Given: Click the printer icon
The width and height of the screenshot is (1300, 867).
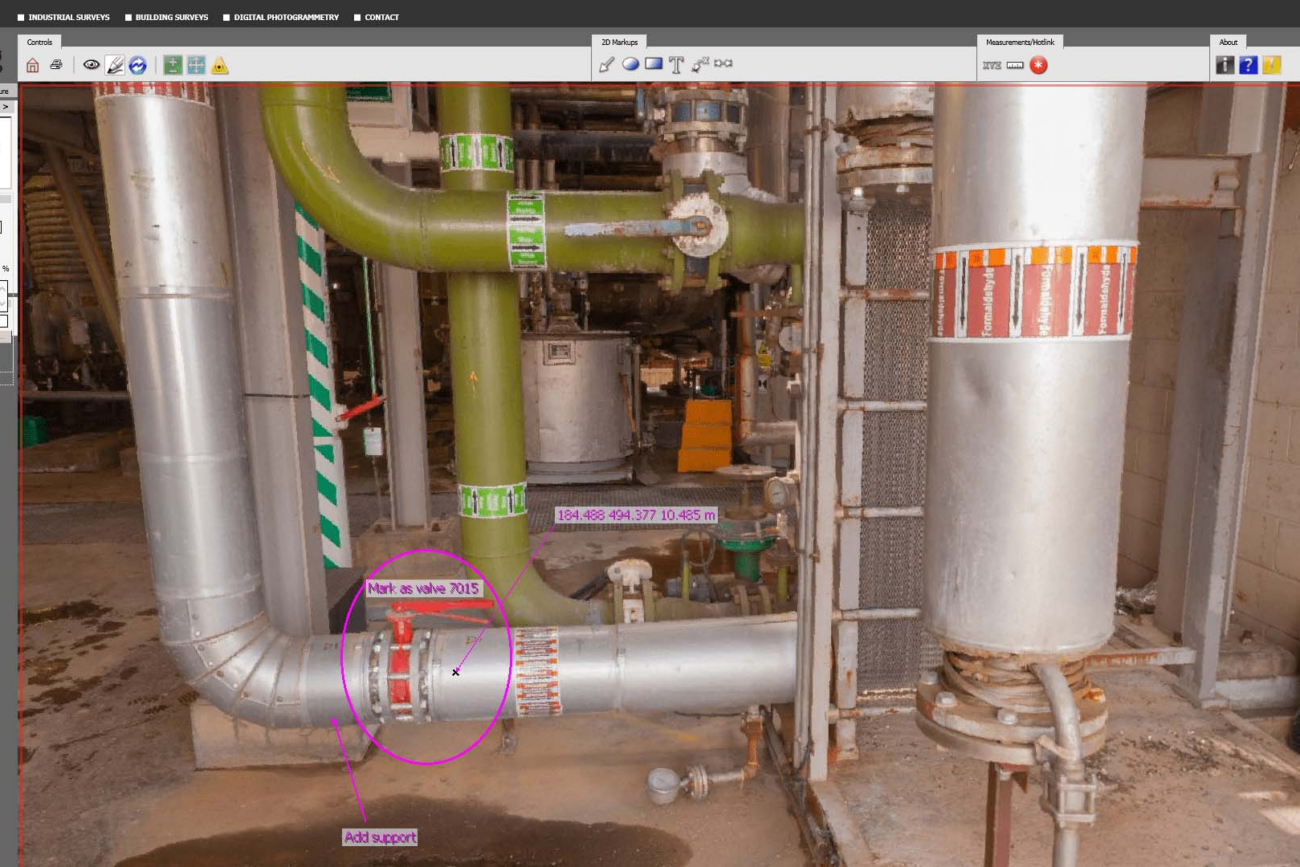Looking at the screenshot, I should (56, 65).
